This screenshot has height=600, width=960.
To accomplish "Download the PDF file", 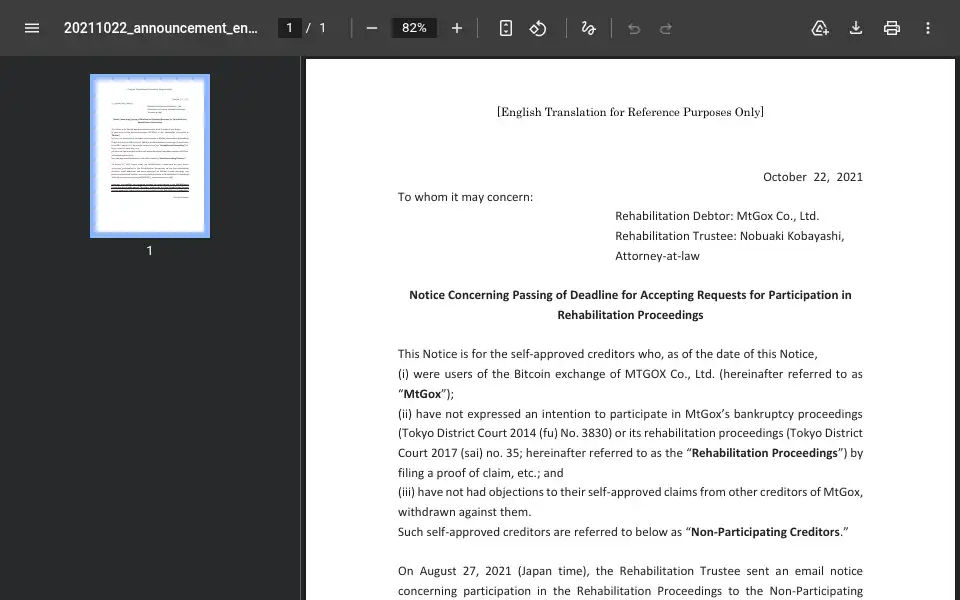I will tap(856, 28).
